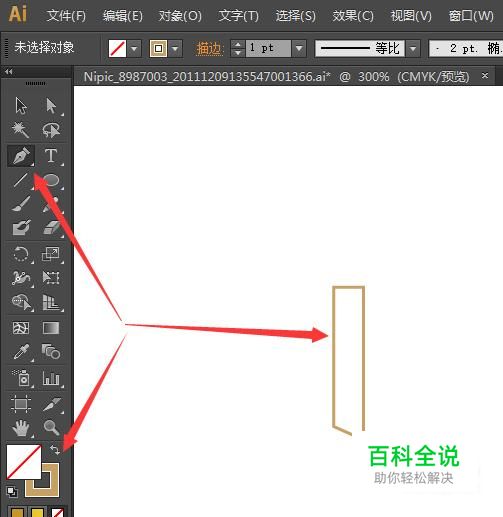Select the Selection tool black arrow
The width and height of the screenshot is (503, 517).
pos(21,106)
